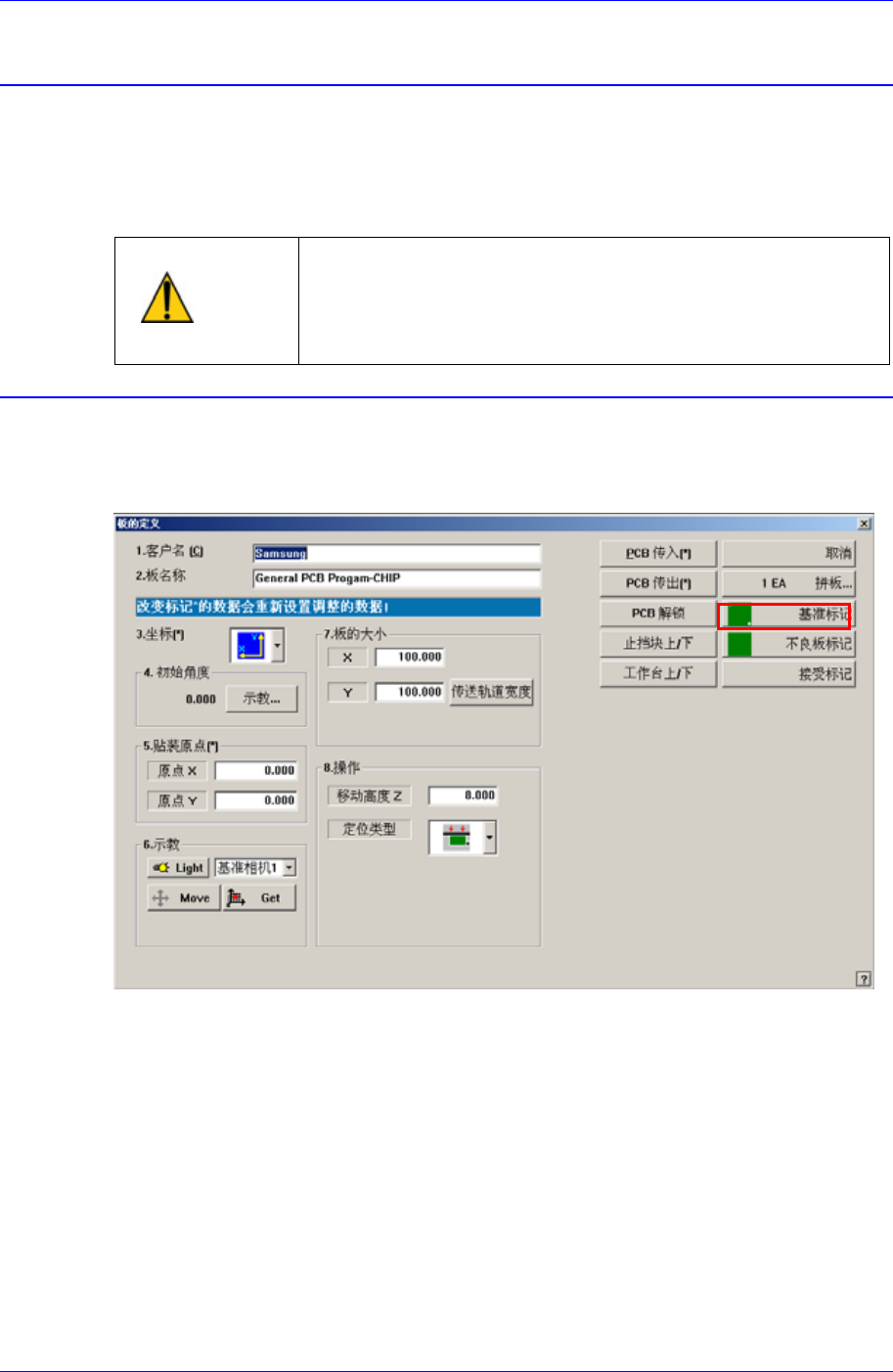893x1372 pixels.
Task: Click the 传送轨道宽度 button
Action: click(x=491, y=692)
